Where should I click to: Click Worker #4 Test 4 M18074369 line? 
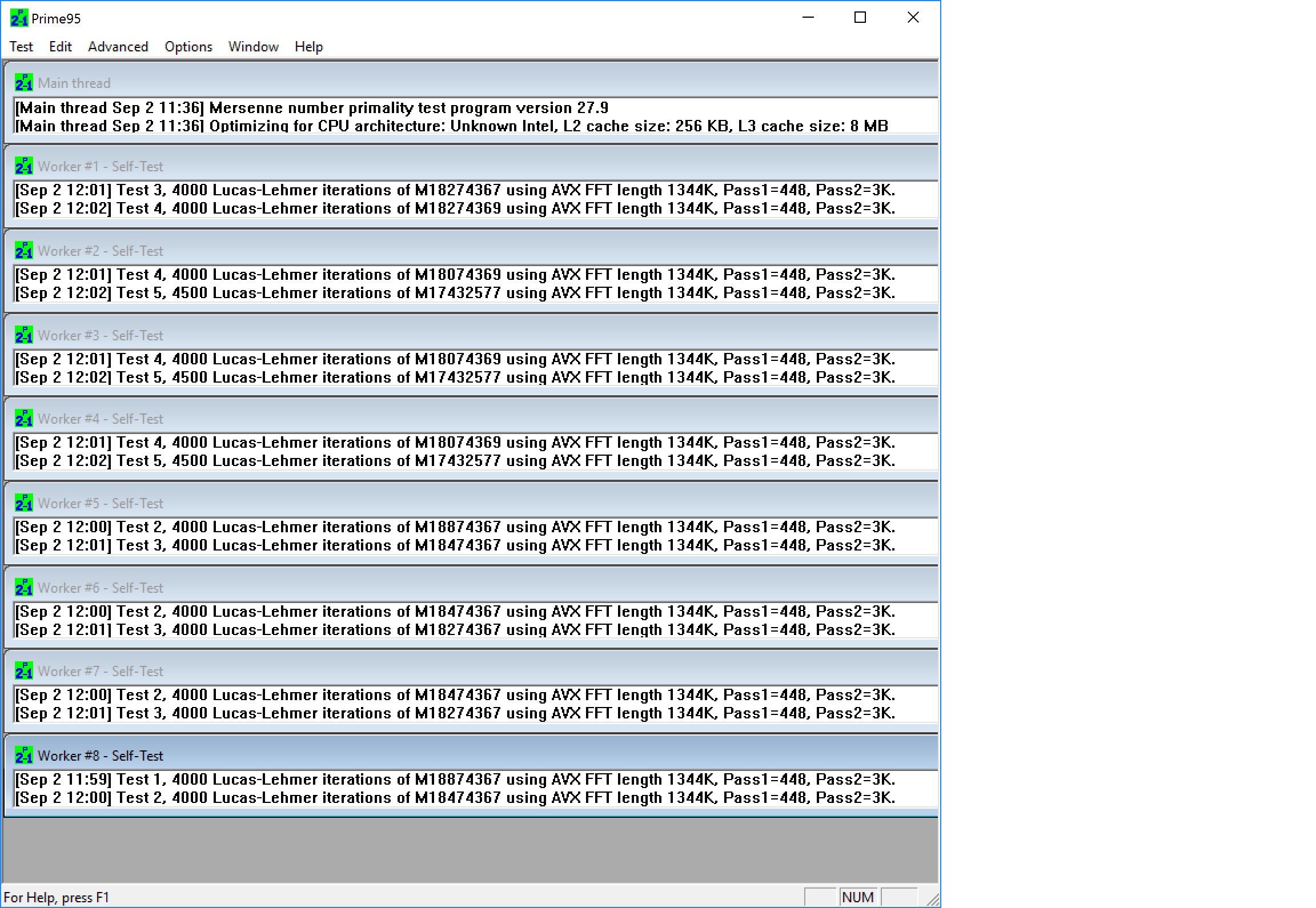tap(455, 443)
